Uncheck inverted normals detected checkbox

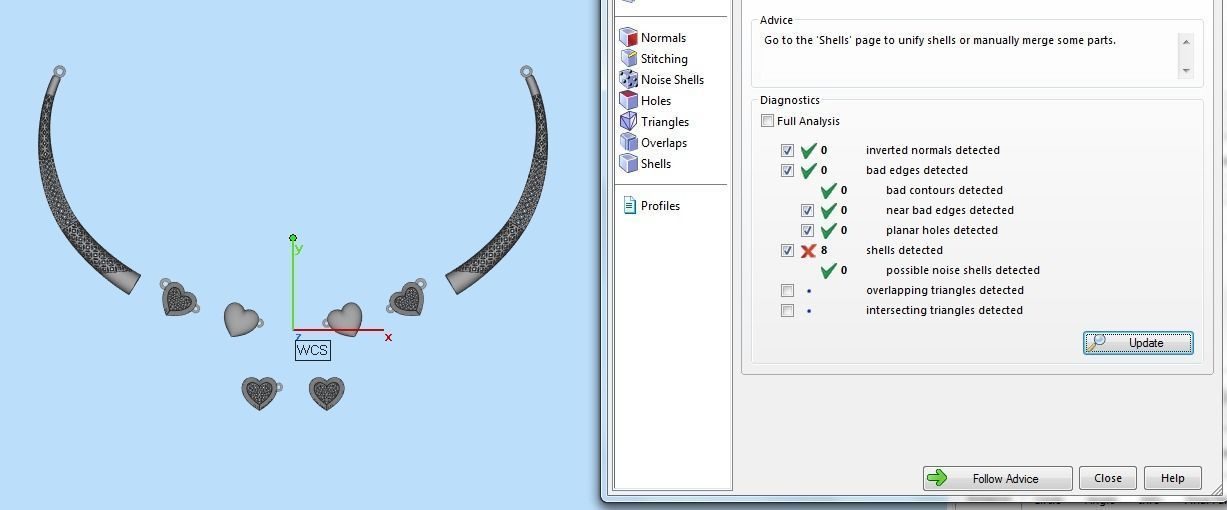[x=787, y=150]
